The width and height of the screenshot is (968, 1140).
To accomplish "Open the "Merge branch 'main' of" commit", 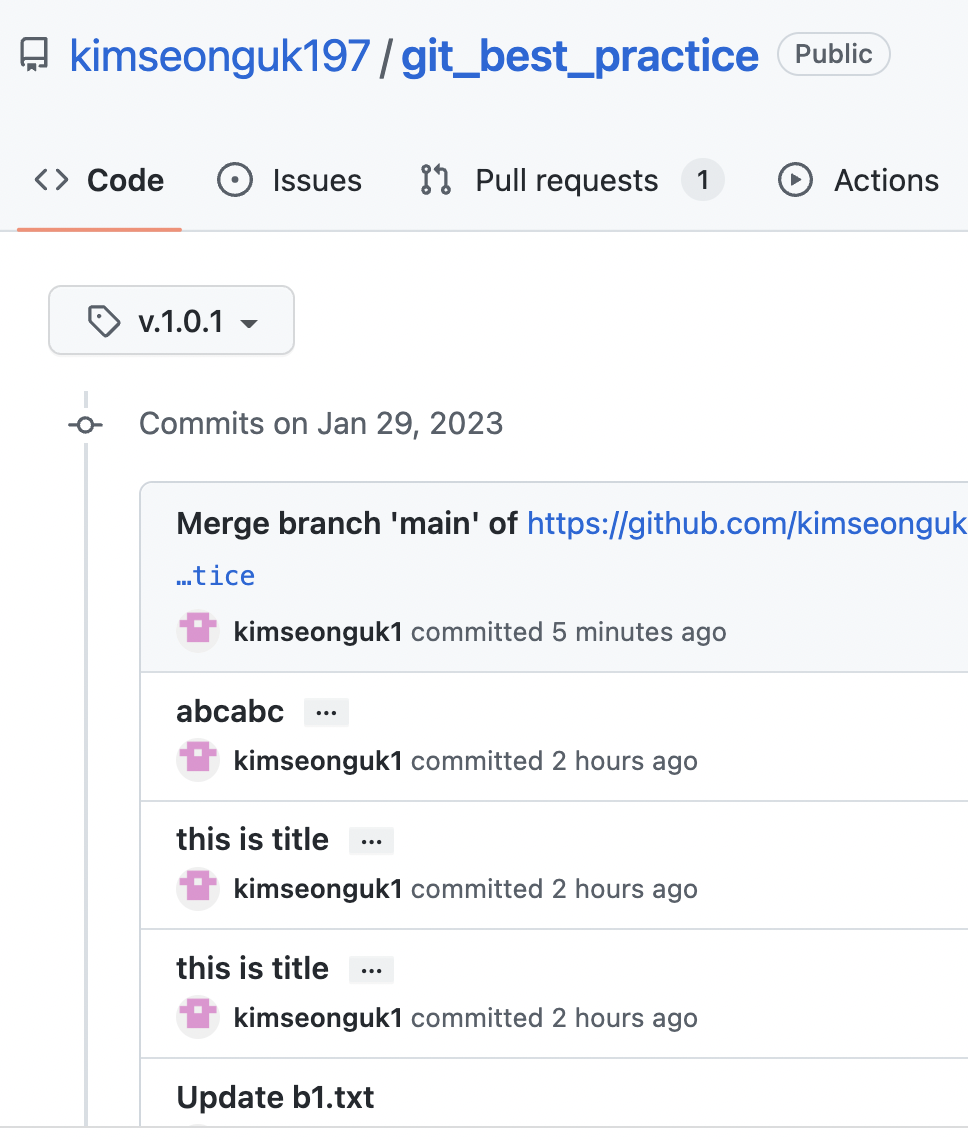I will [347, 523].
